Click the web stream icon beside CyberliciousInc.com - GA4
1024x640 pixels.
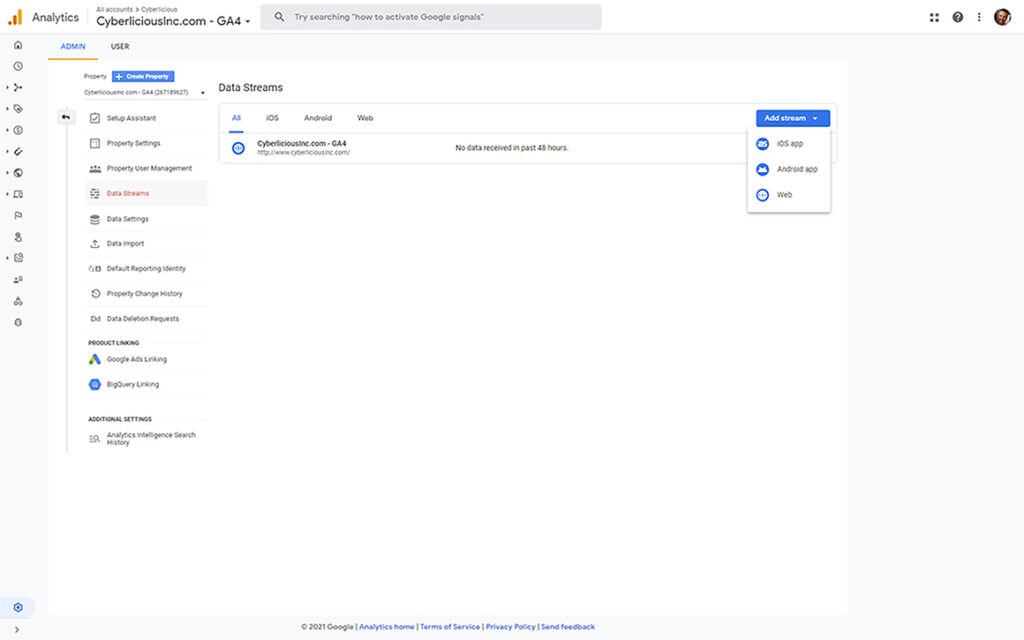pos(238,148)
